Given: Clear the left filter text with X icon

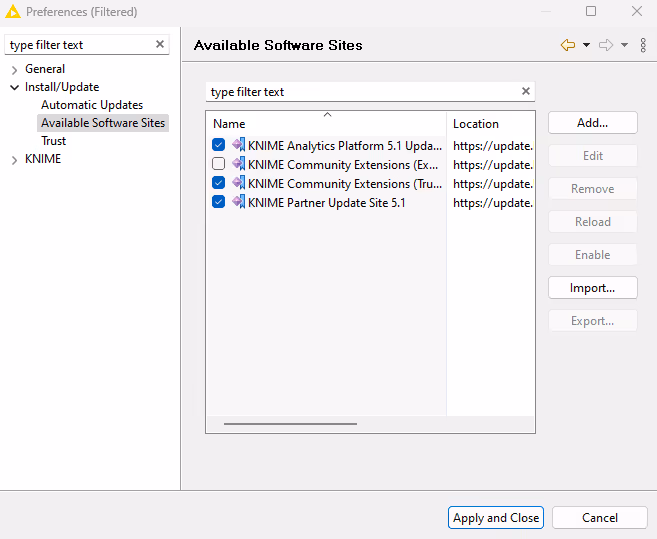Looking at the screenshot, I should pyautogui.click(x=160, y=45).
